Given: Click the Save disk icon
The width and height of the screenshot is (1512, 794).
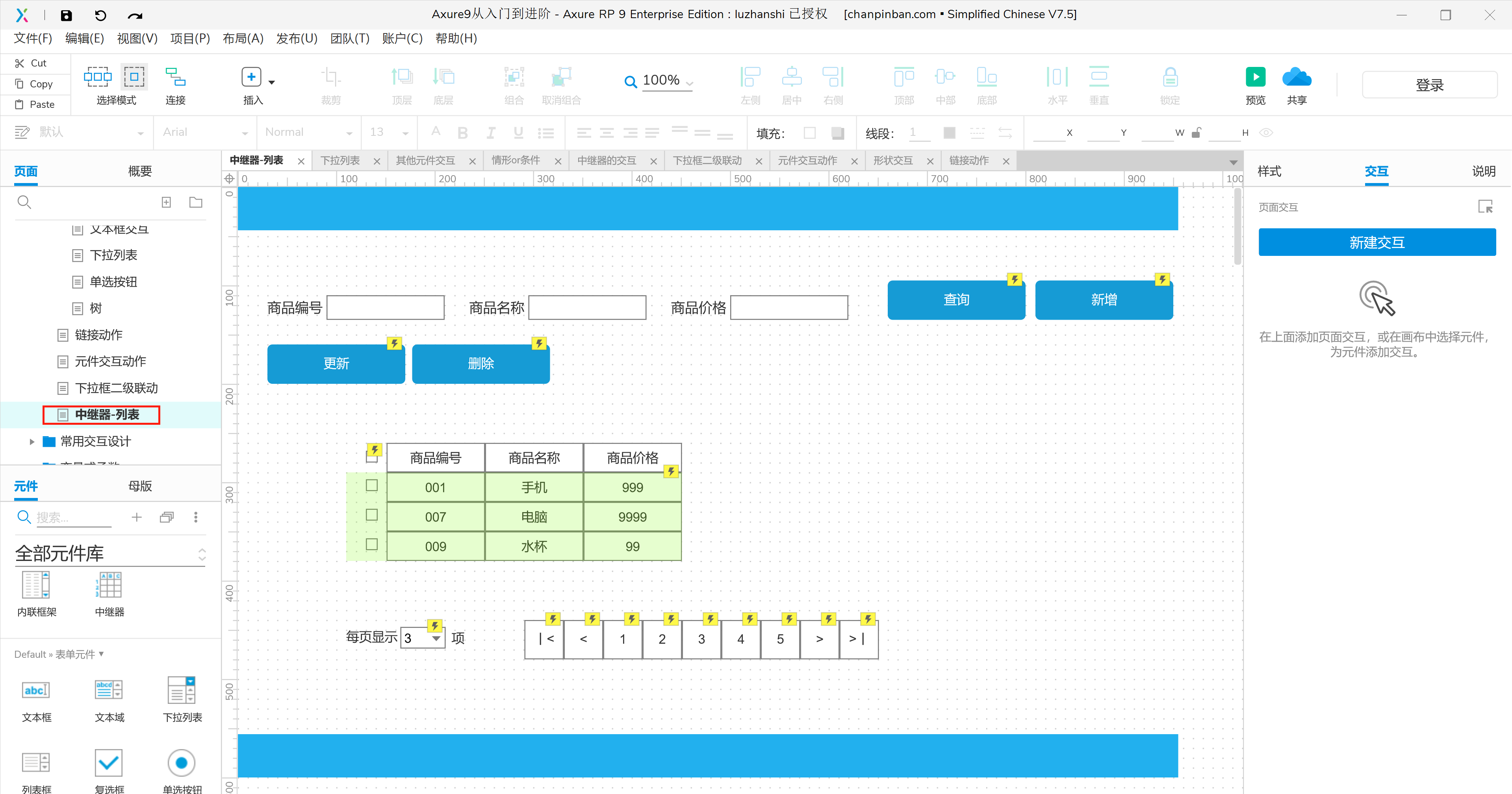Looking at the screenshot, I should [66, 15].
